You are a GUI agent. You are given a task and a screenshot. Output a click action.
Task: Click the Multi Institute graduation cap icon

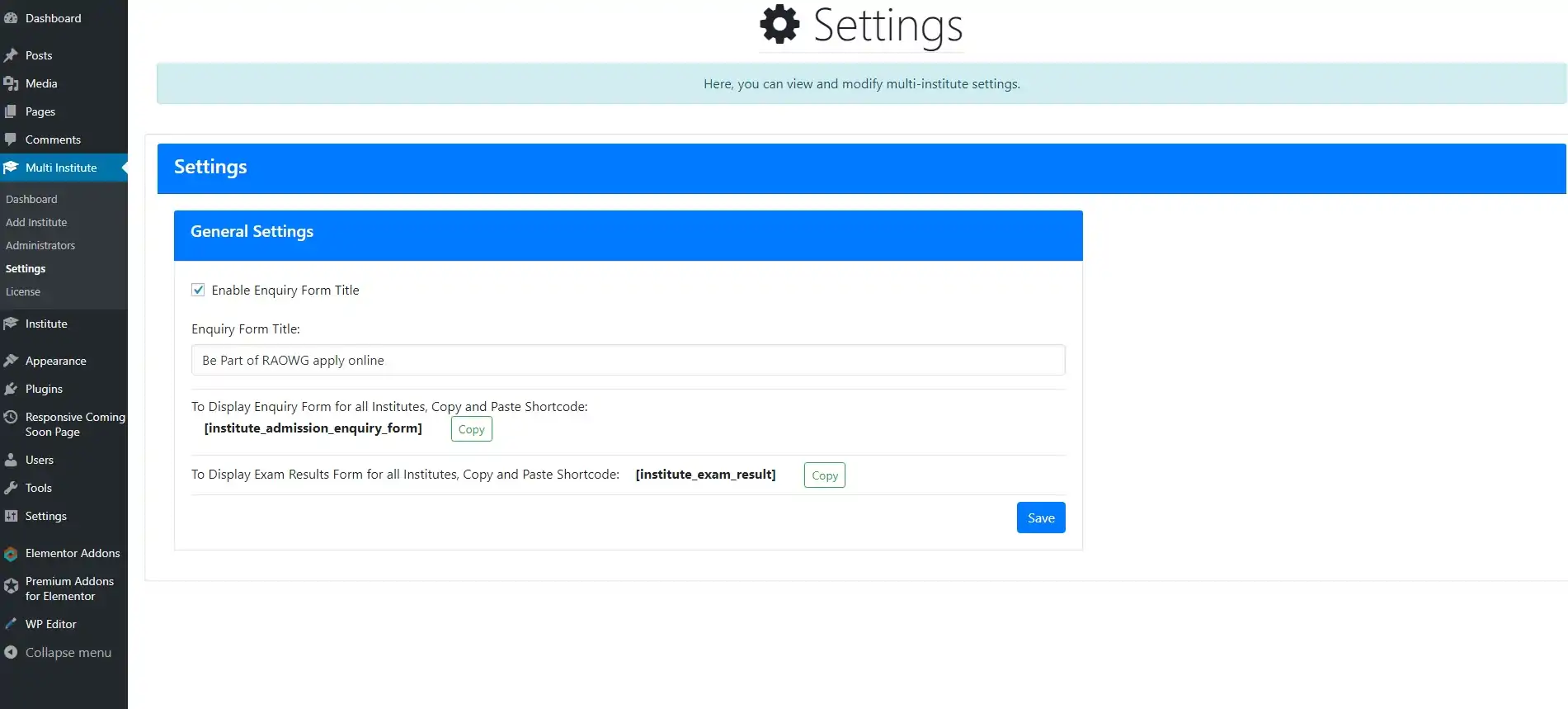click(x=11, y=168)
